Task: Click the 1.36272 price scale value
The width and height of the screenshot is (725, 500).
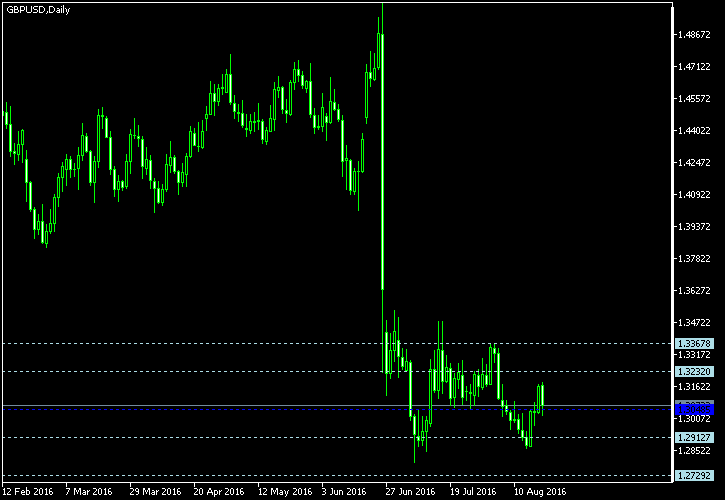Action: [x=694, y=290]
